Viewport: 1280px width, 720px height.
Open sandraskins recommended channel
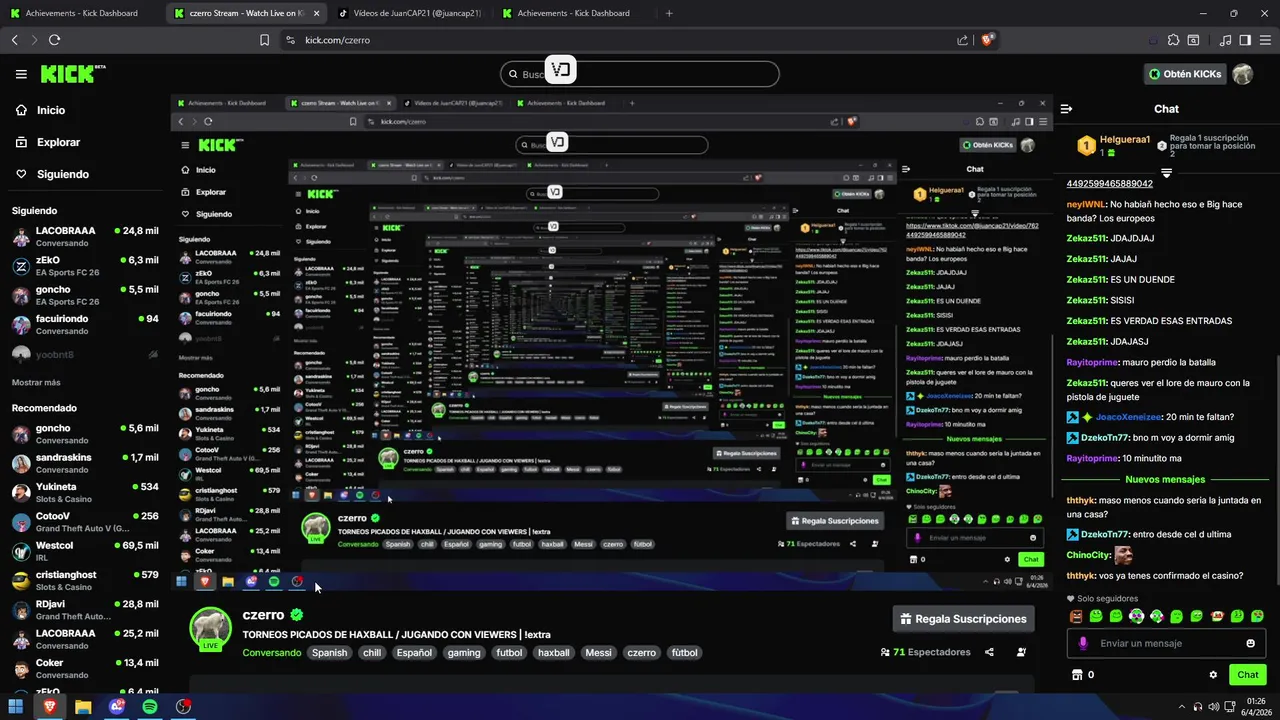tap(85, 463)
